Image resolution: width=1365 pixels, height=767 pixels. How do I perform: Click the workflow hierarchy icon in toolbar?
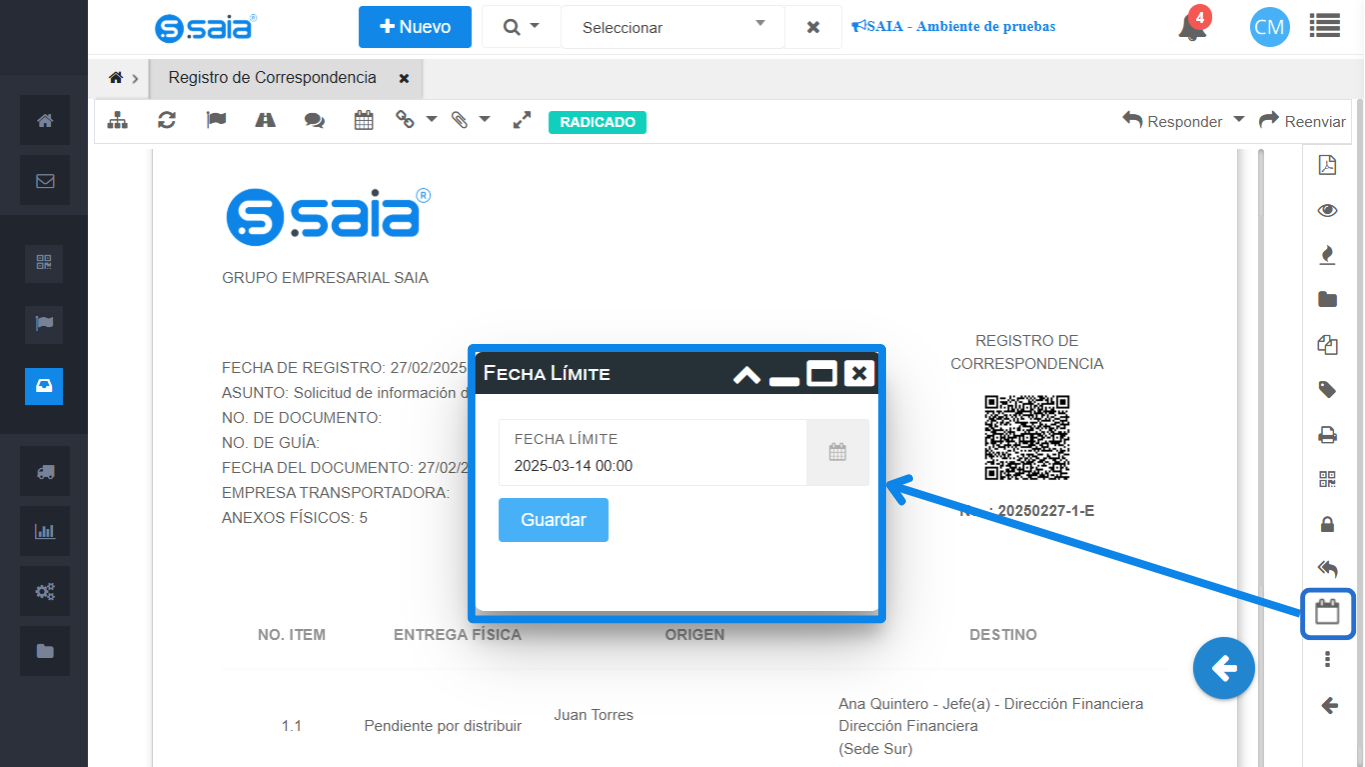coord(118,121)
